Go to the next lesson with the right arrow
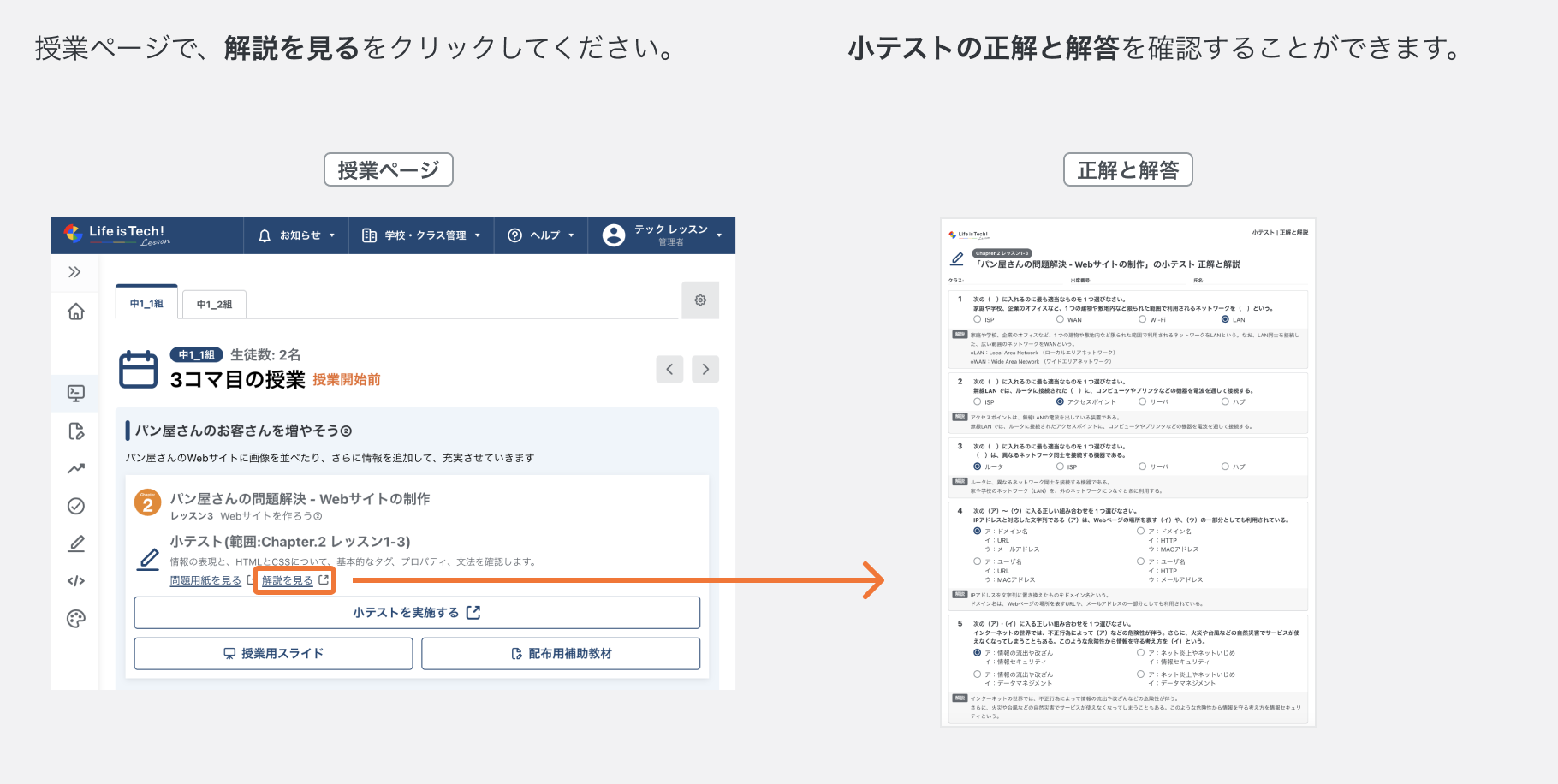 tap(705, 369)
